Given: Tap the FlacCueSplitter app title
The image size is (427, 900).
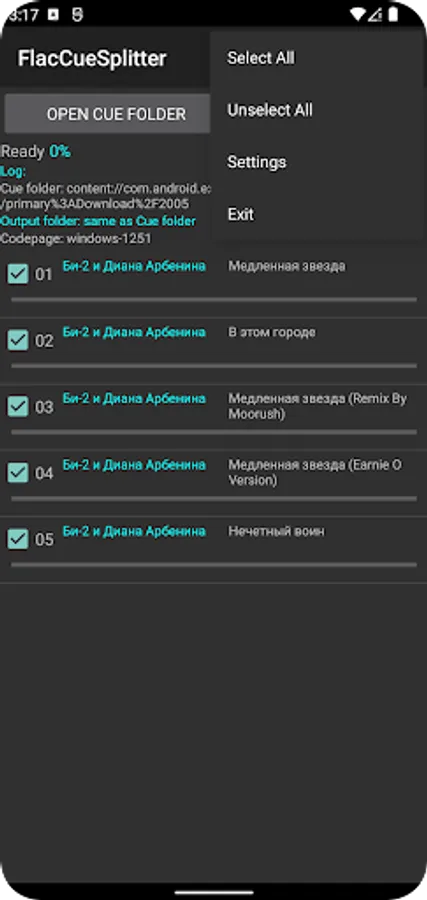Looking at the screenshot, I should [92, 59].
